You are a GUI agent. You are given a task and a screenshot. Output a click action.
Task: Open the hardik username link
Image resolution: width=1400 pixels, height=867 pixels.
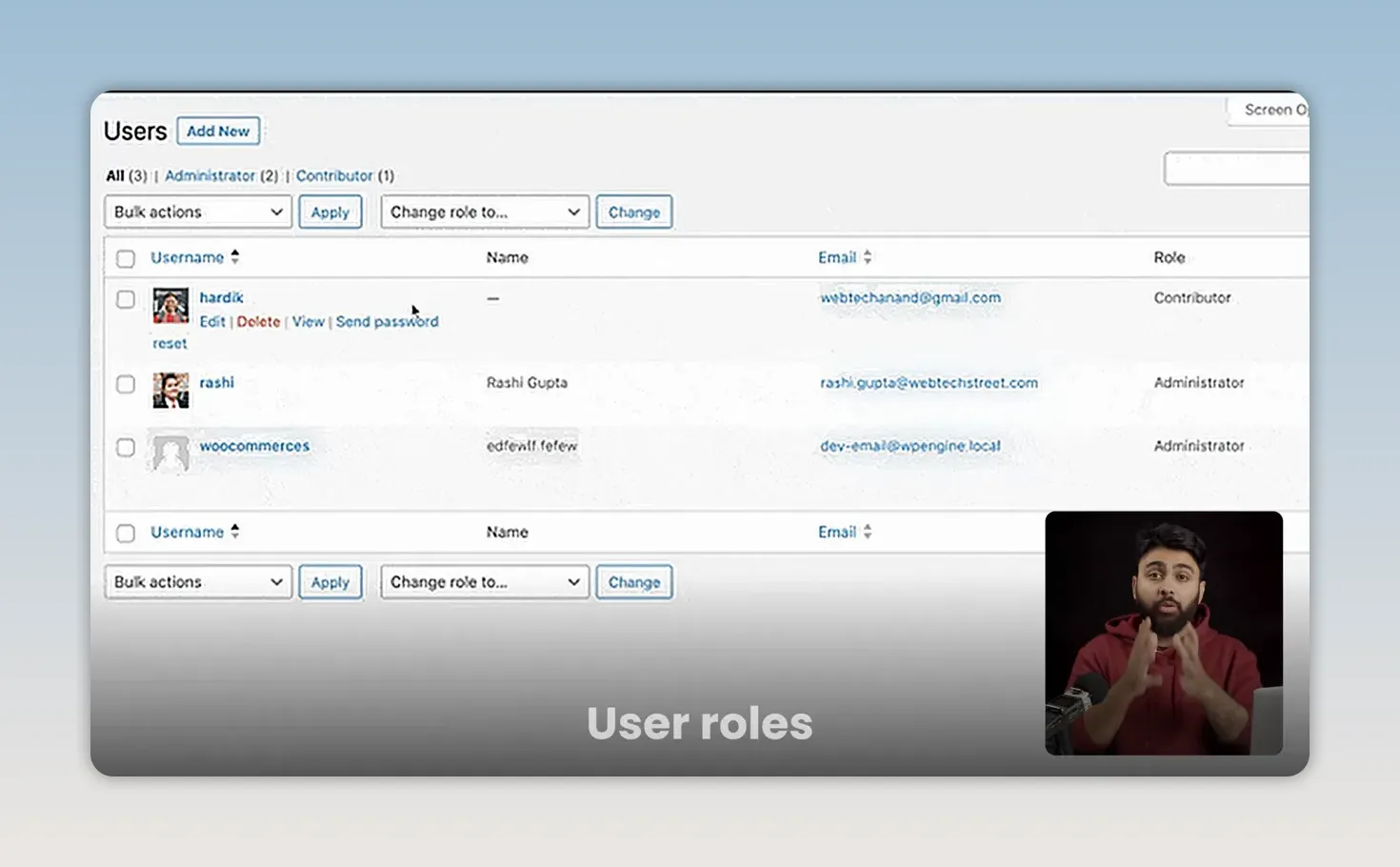tap(221, 297)
